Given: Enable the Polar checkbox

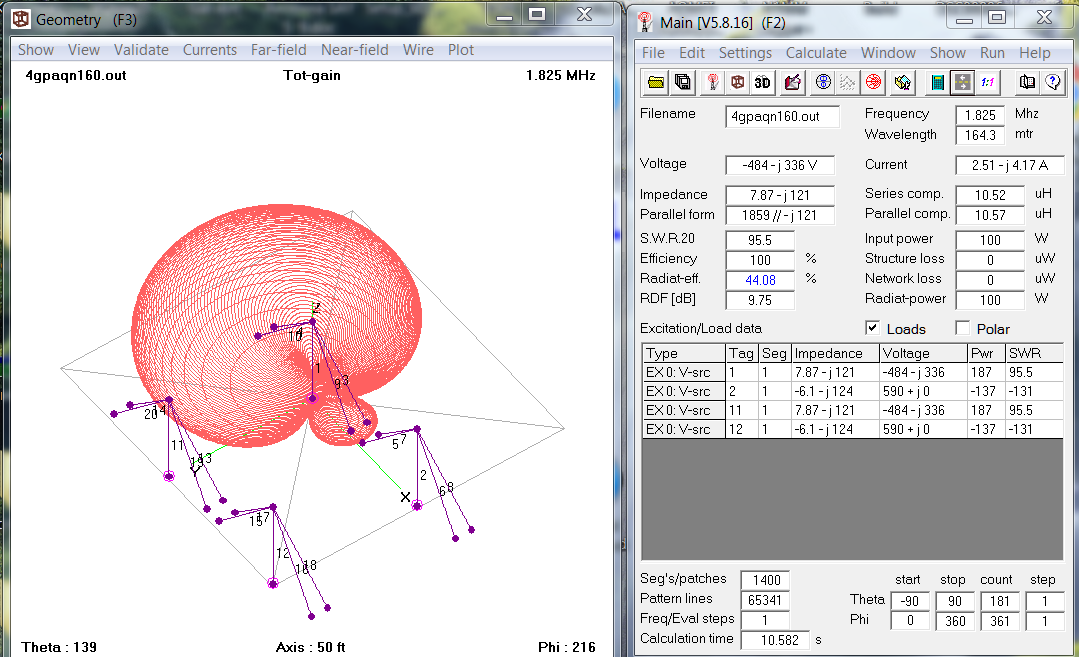Looking at the screenshot, I should pyautogui.click(x=963, y=328).
